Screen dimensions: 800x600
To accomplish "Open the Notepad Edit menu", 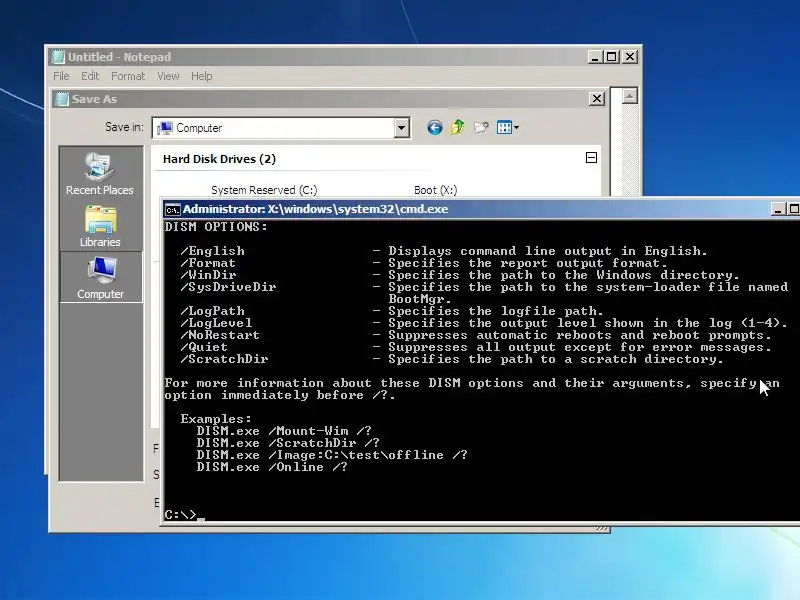I will [90, 76].
